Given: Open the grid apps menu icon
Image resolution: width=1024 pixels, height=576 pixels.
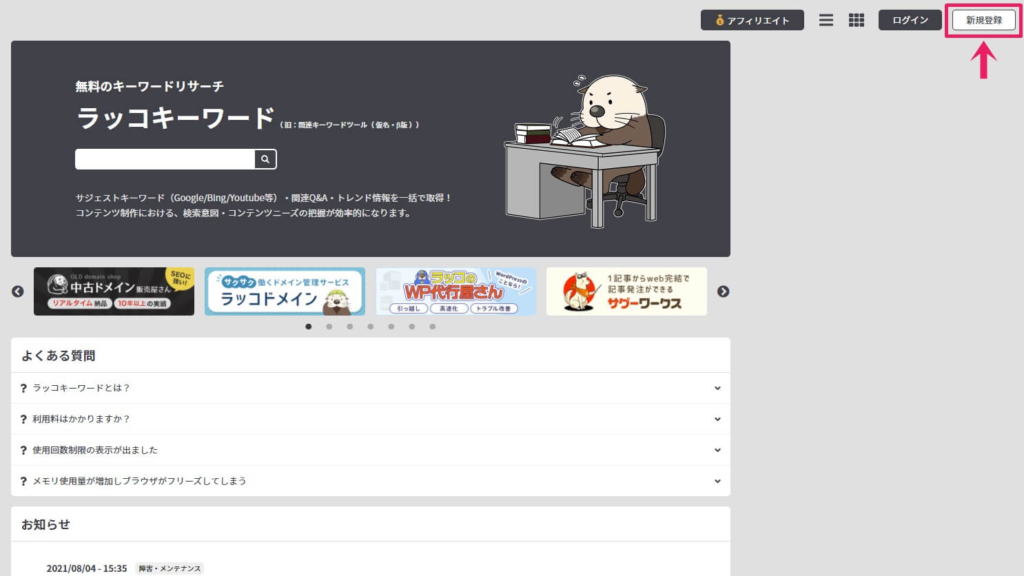Looking at the screenshot, I should [856, 20].
